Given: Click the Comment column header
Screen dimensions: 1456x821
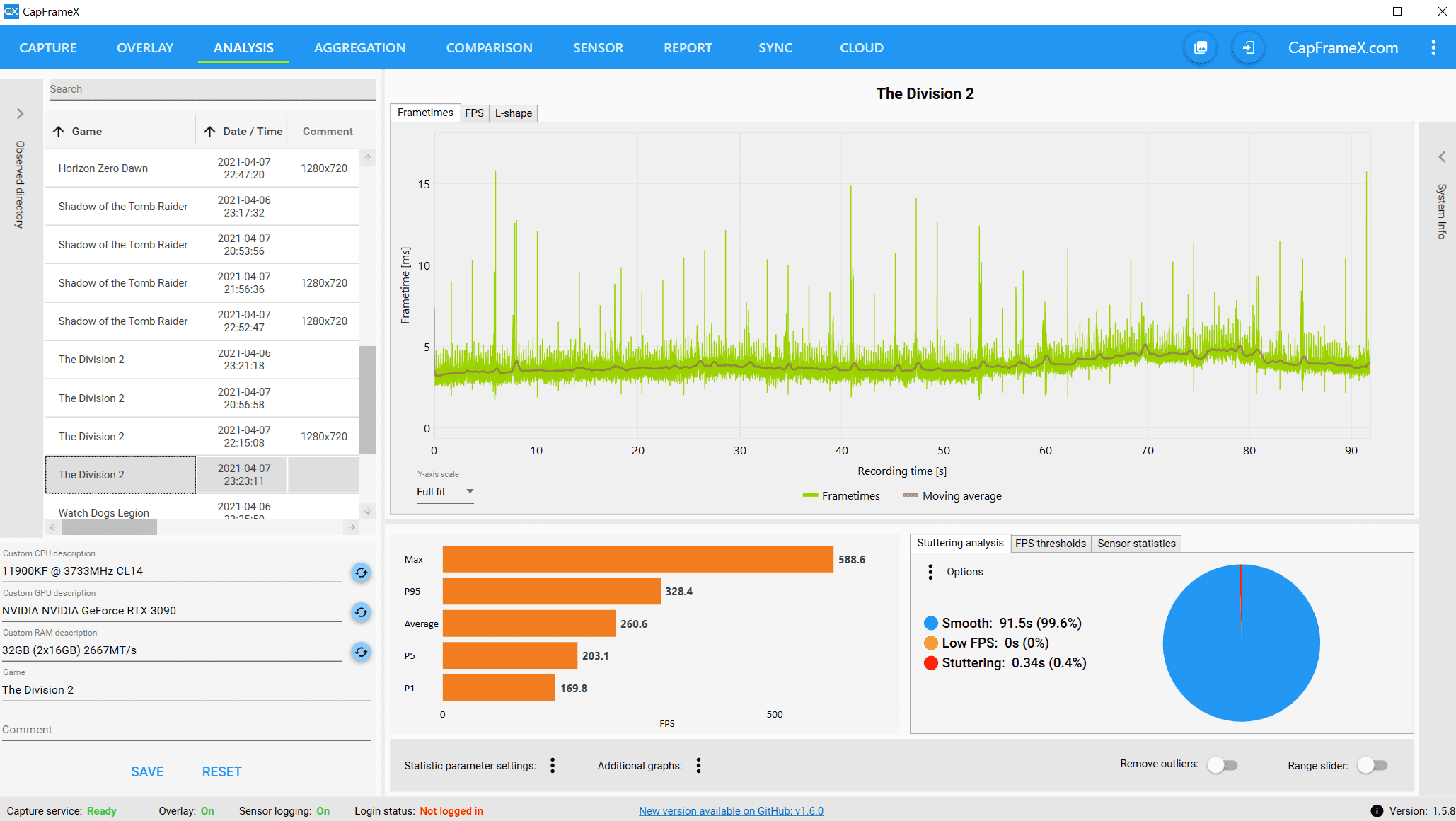Looking at the screenshot, I should 328,132.
